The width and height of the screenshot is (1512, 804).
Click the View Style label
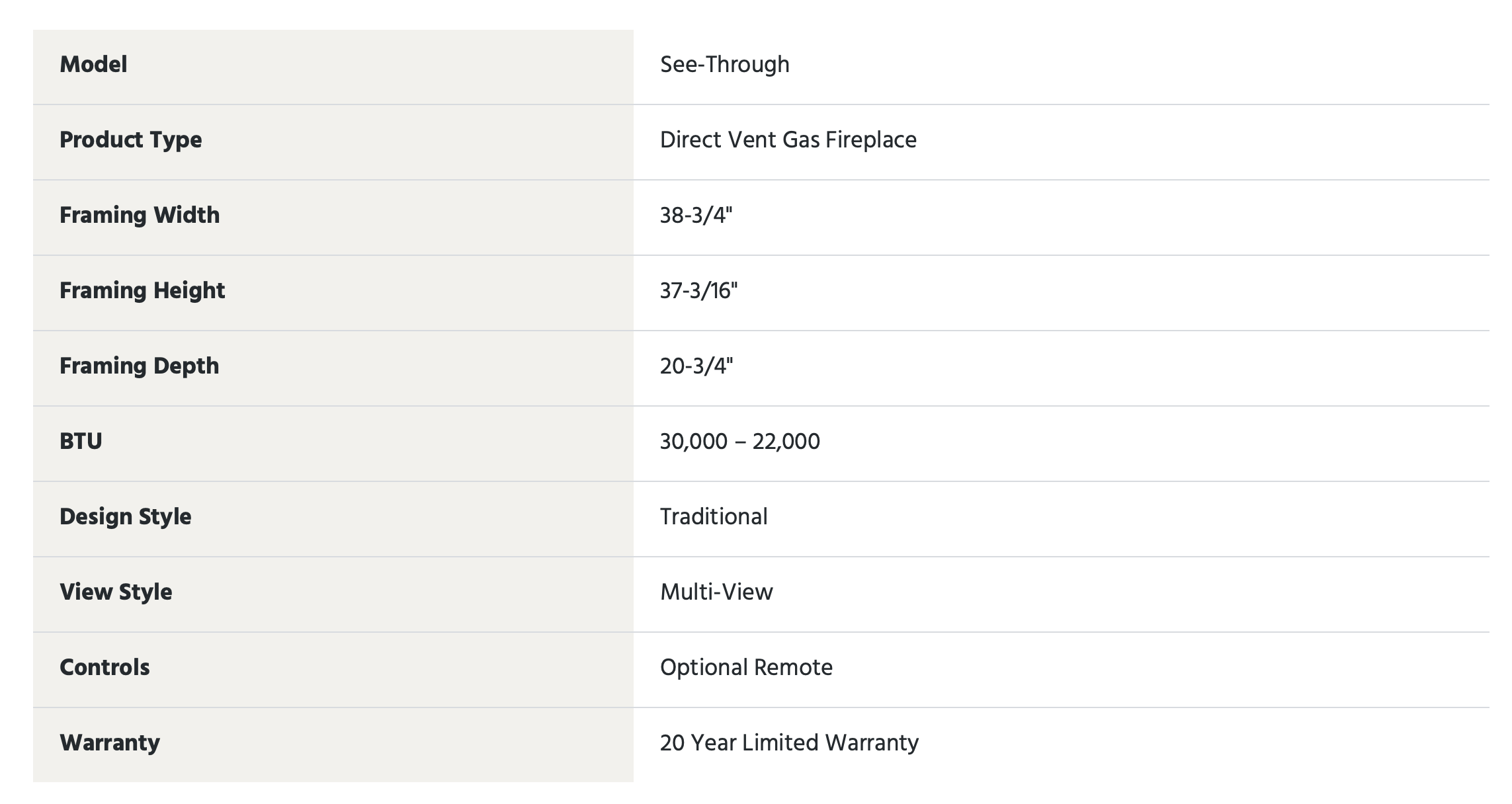pyautogui.click(x=116, y=592)
